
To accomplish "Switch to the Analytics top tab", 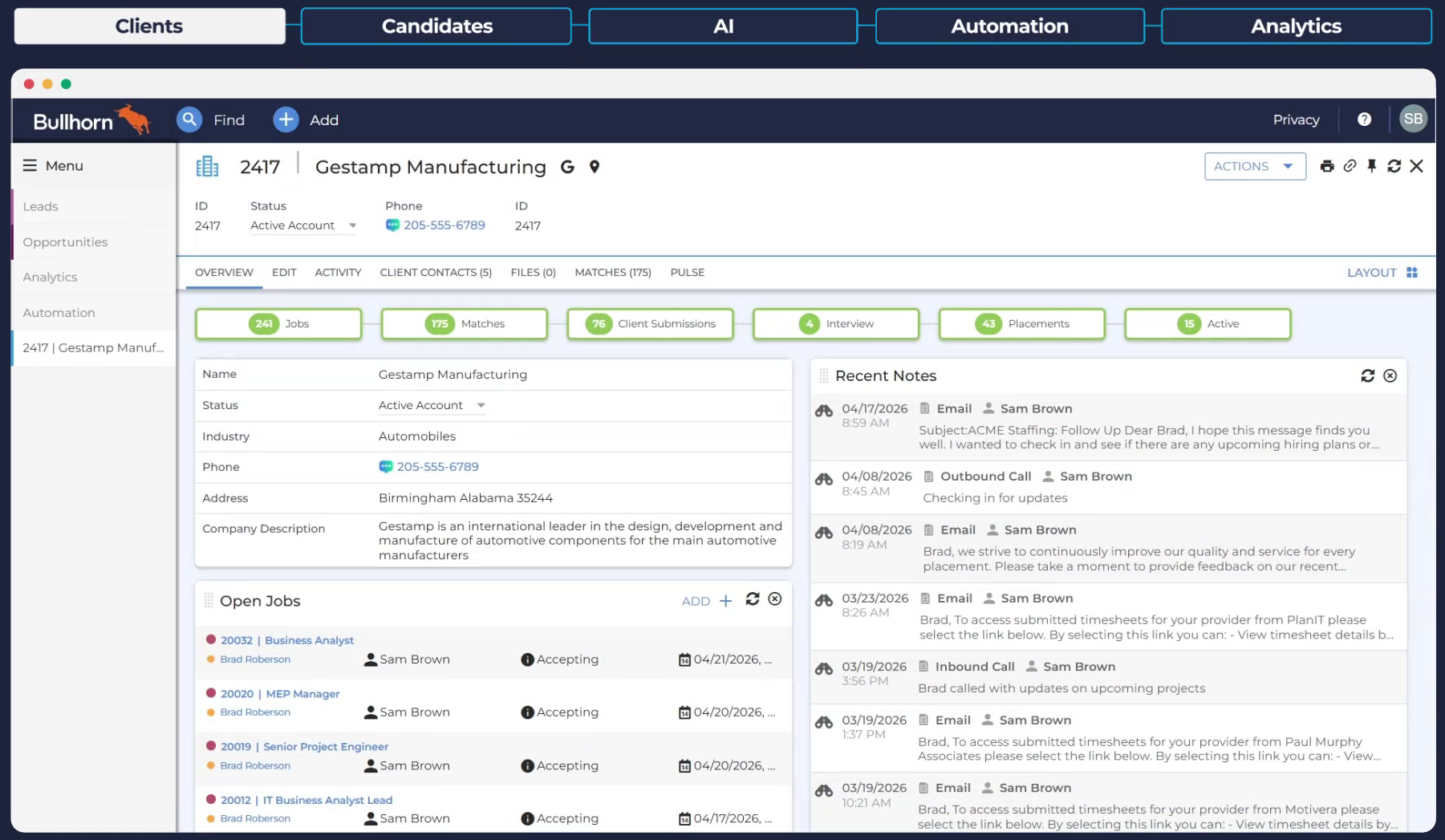I will [x=1296, y=26].
